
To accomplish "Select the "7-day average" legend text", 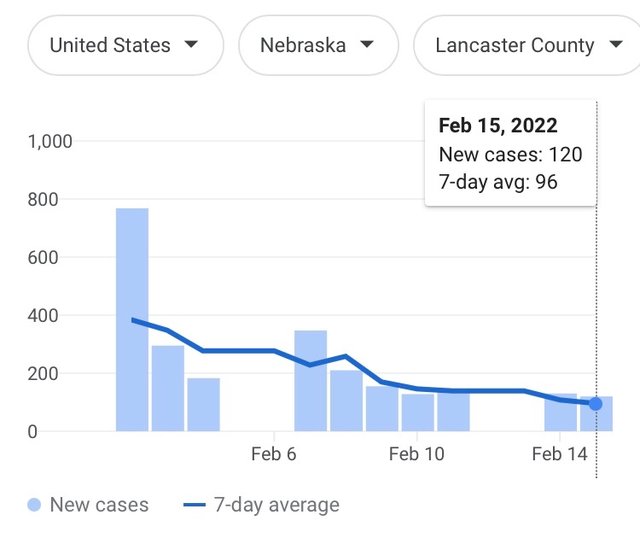I will 277,505.
